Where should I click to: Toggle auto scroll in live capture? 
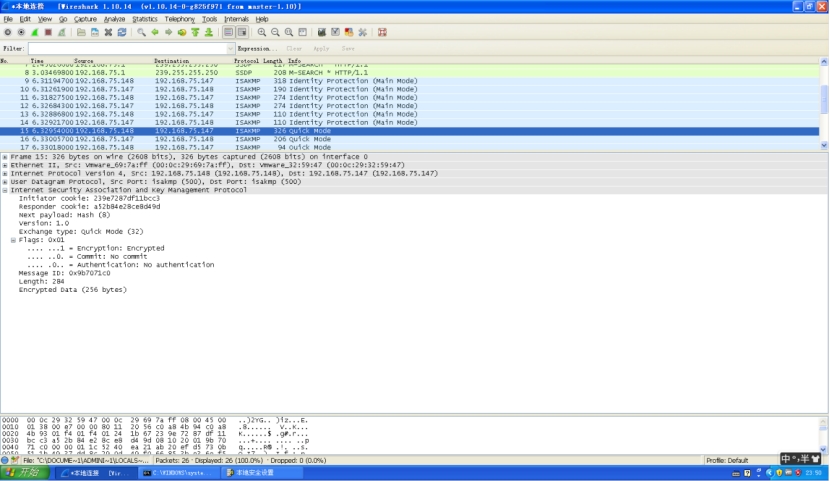241,32
